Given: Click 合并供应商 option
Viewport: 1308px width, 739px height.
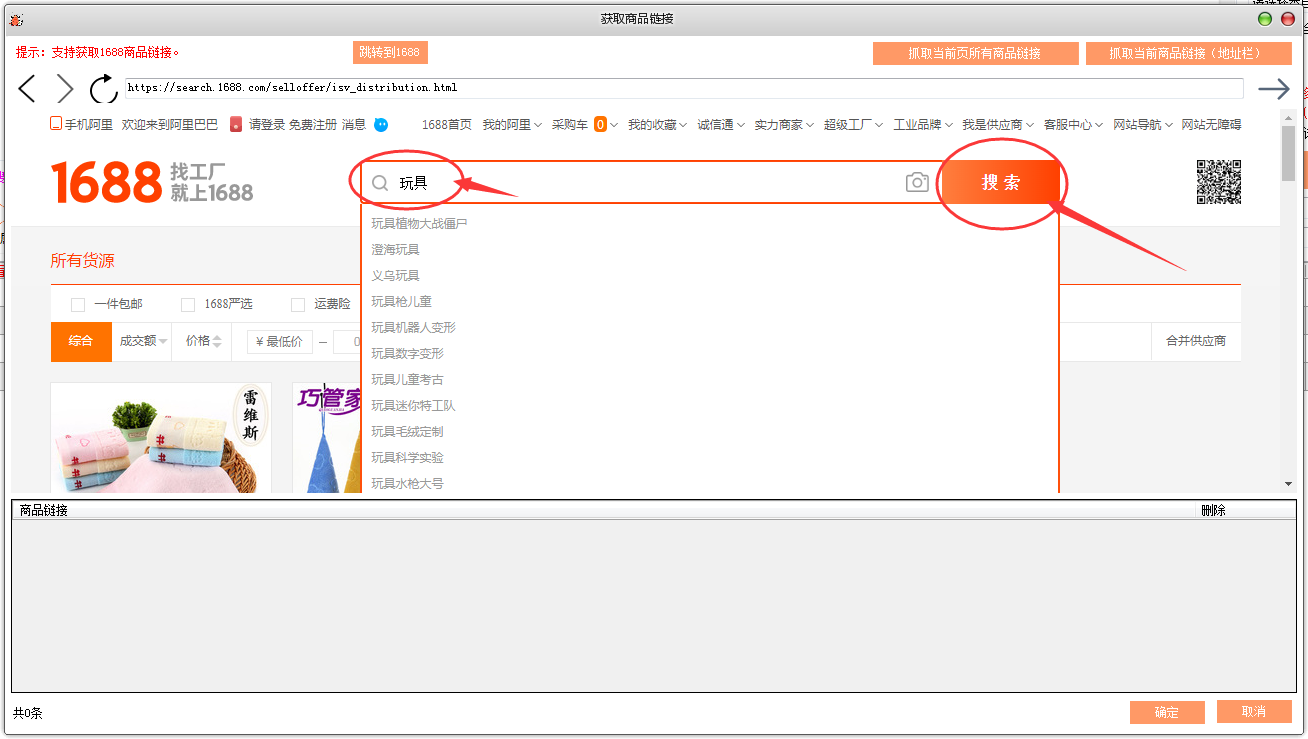Looking at the screenshot, I should pyautogui.click(x=1196, y=341).
